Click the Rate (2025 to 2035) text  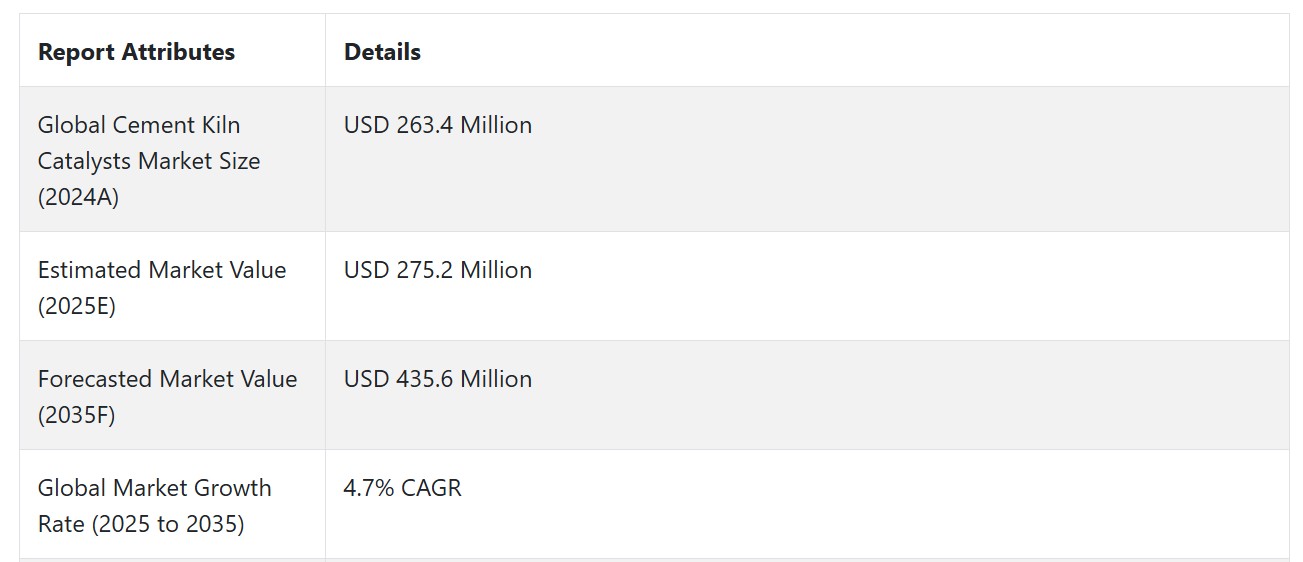[141, 524]
